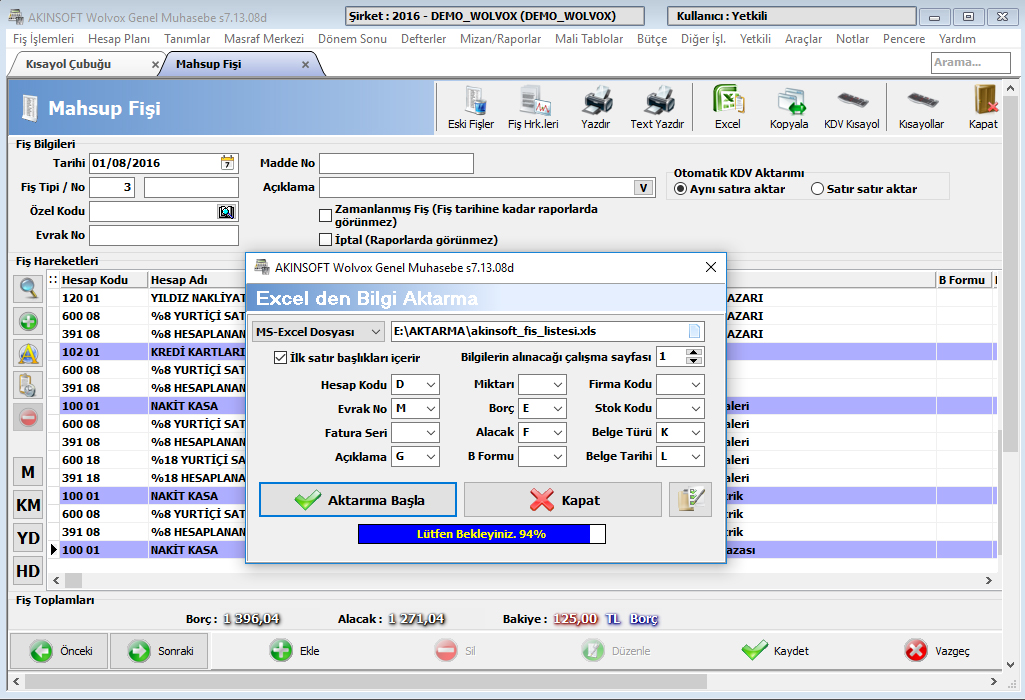
Task: Click the Önceki button
Action: 59,651
